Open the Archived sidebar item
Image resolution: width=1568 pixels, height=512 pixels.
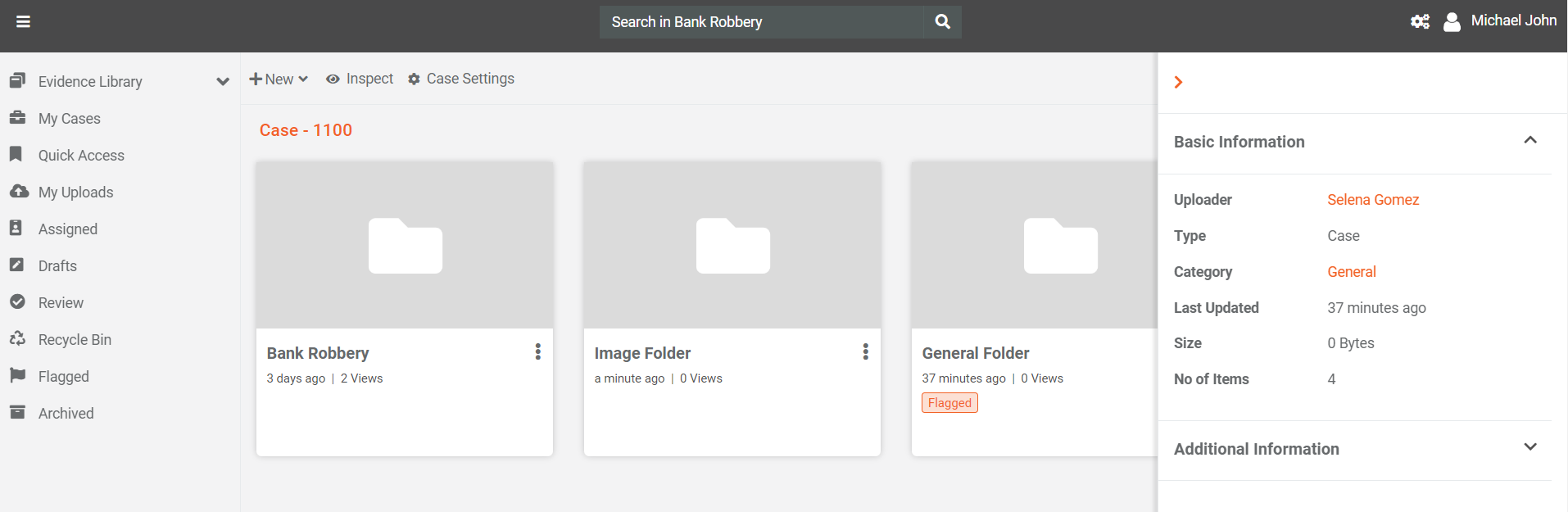point(66,414)
